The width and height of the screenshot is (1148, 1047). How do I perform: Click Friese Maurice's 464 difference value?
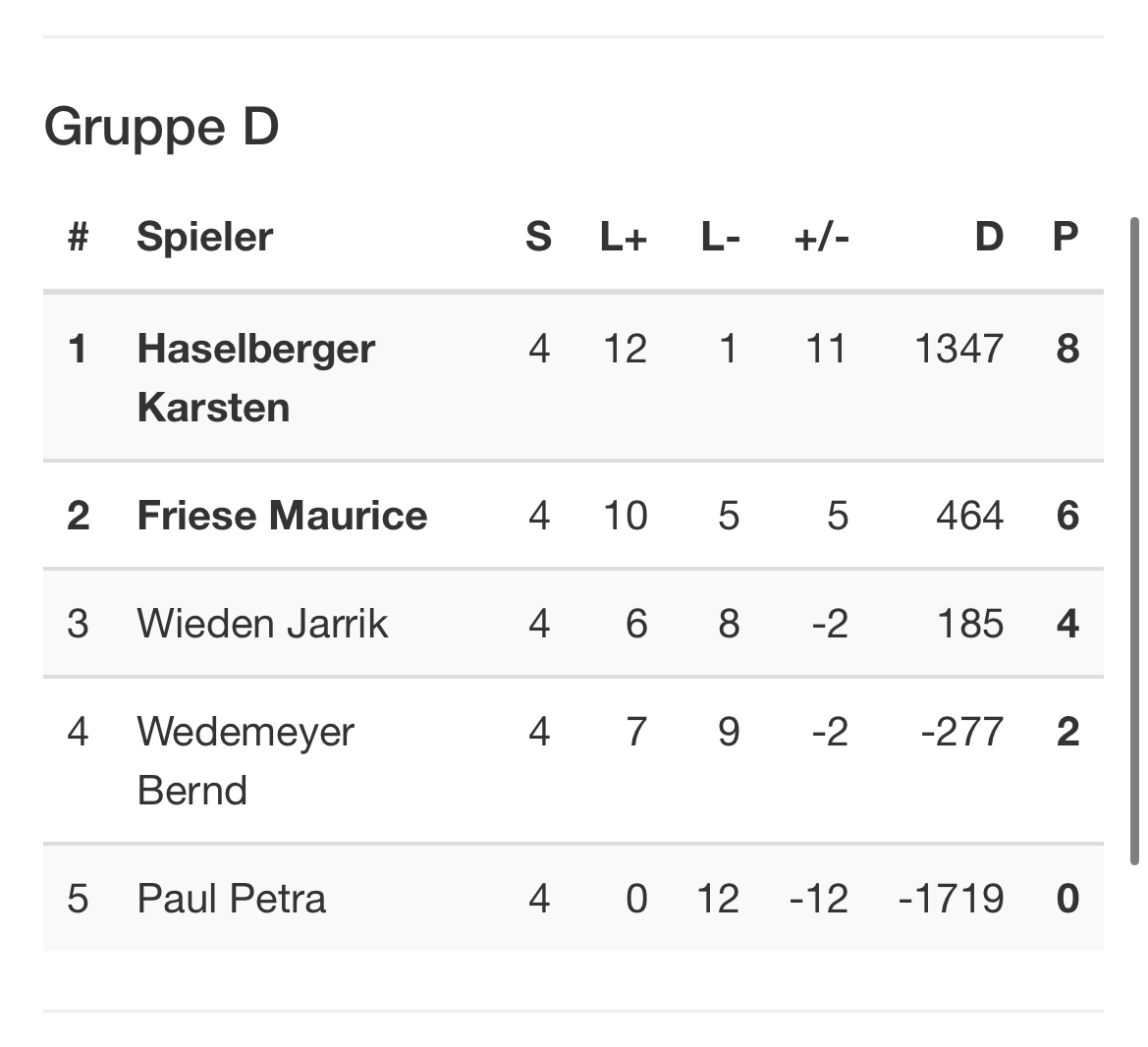tap(969, 516)
